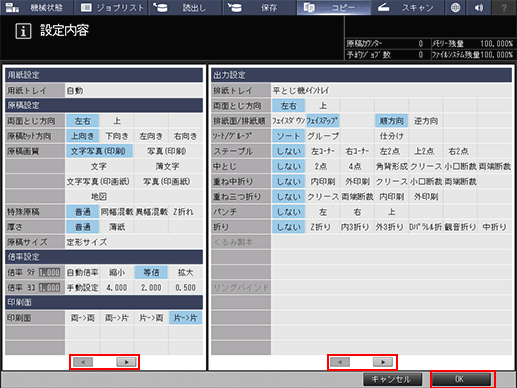The width and height of the screenshot is (517, 388).
Task: Click the 自動 paper tray value
Action: point(134,90)
